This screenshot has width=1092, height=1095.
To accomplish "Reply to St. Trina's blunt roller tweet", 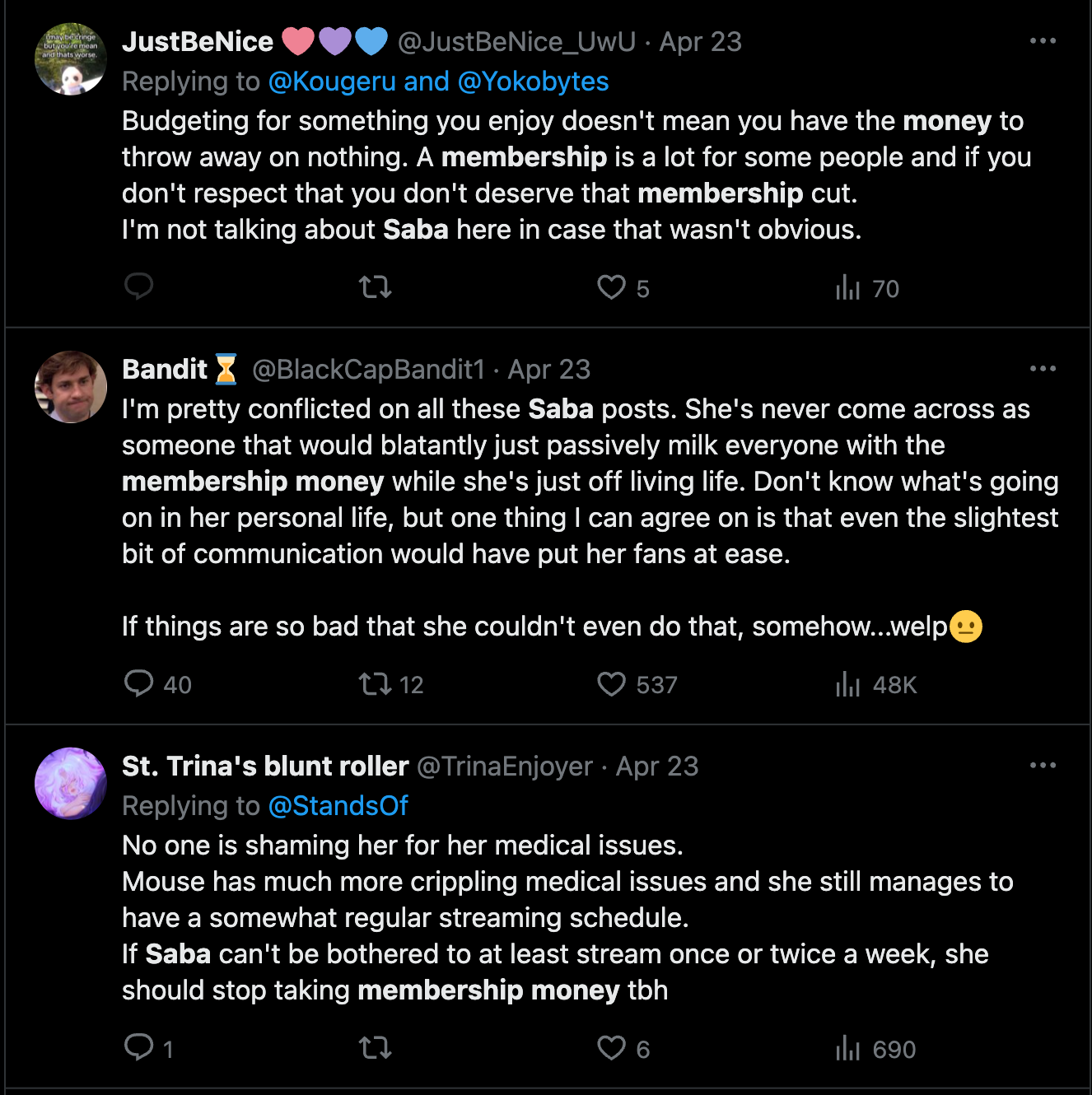I will (148, 1048).
